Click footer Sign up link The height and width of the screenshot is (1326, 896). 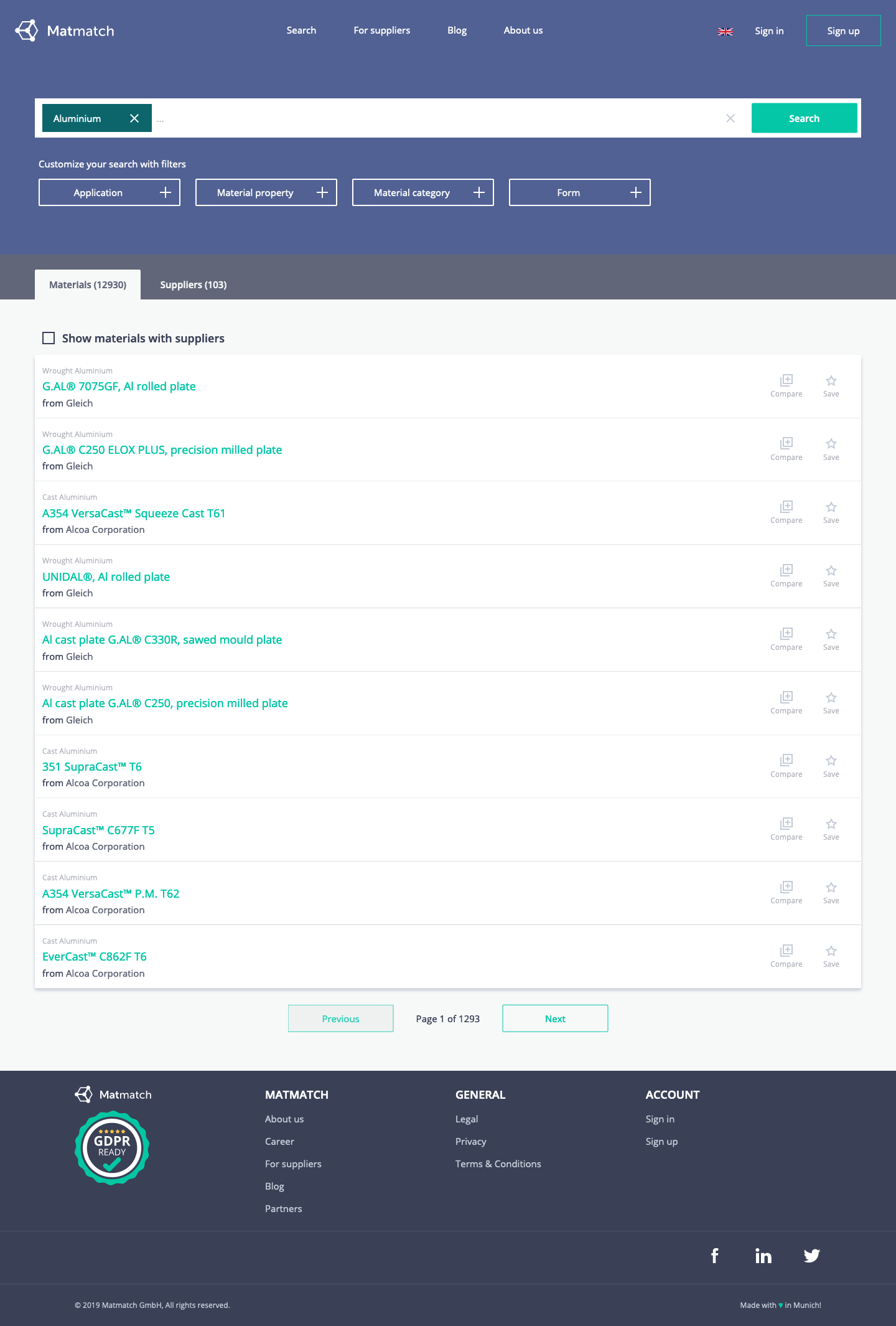[662, 1142]
